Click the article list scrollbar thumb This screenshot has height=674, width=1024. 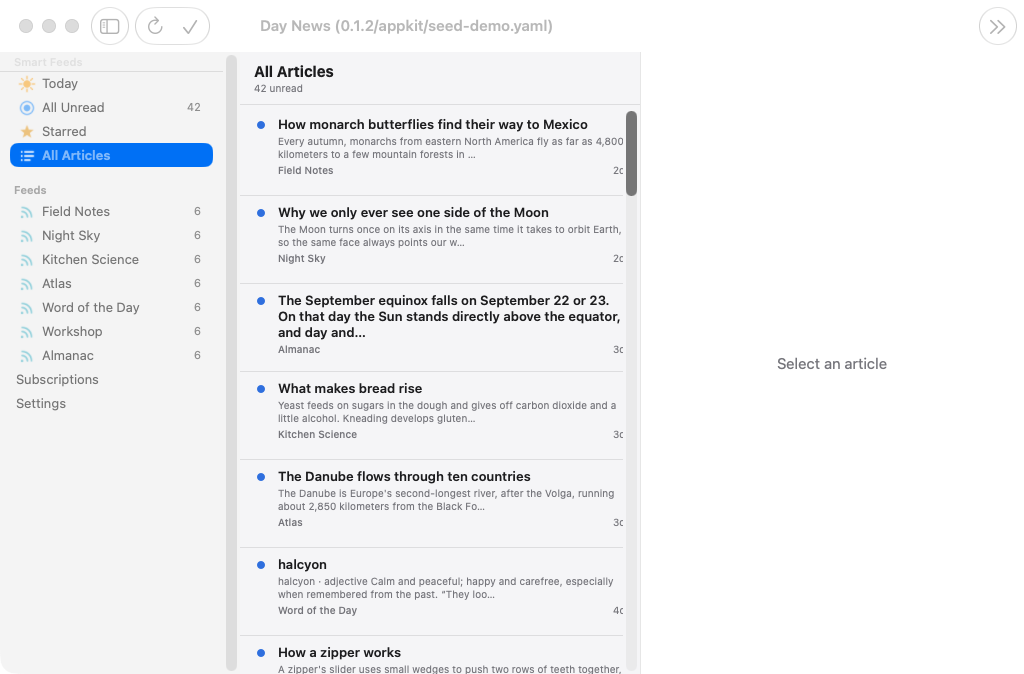click(x=632, y=153)
